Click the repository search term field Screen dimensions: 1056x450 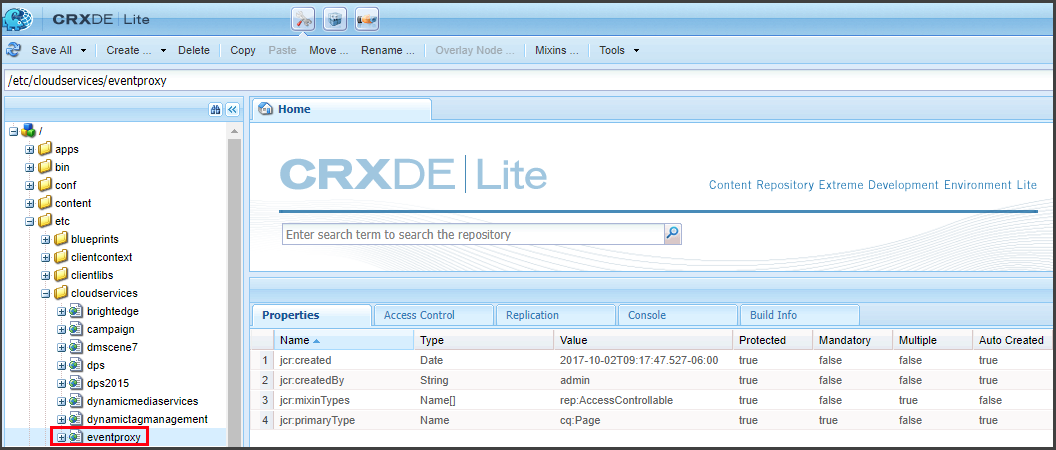473,234
